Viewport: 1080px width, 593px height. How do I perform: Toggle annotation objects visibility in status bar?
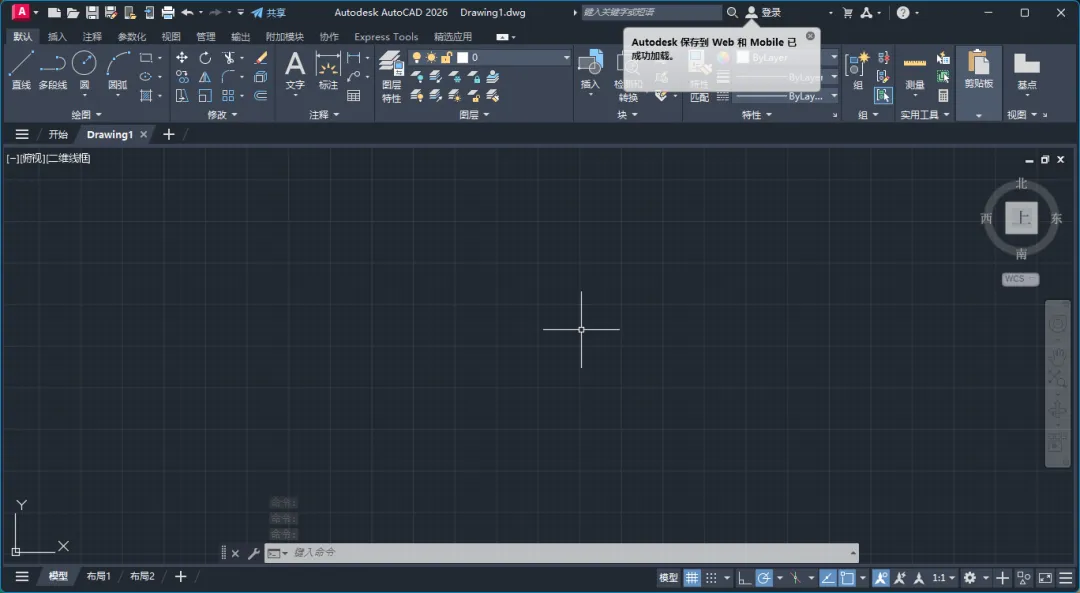(881, 578)
